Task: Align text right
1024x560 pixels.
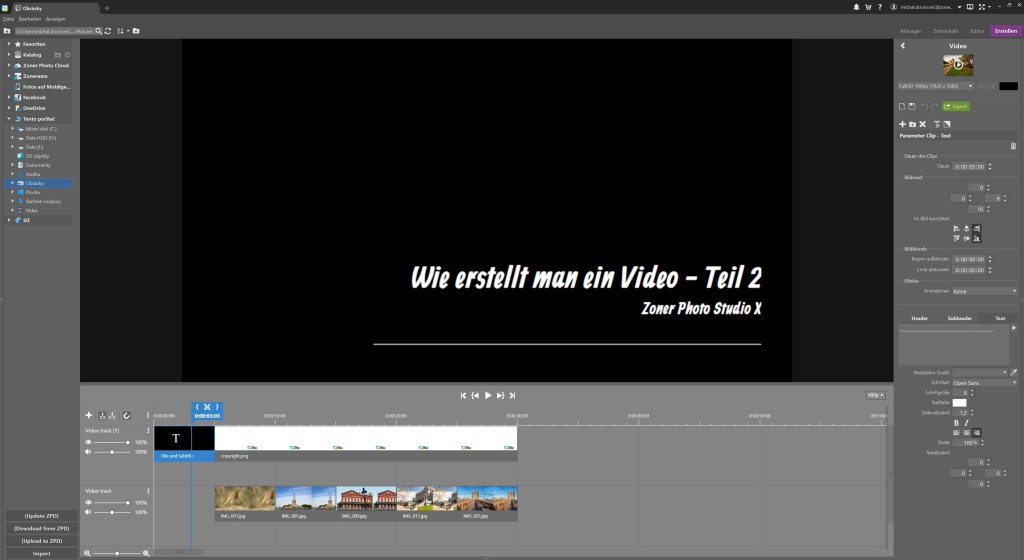Action: 976,433
